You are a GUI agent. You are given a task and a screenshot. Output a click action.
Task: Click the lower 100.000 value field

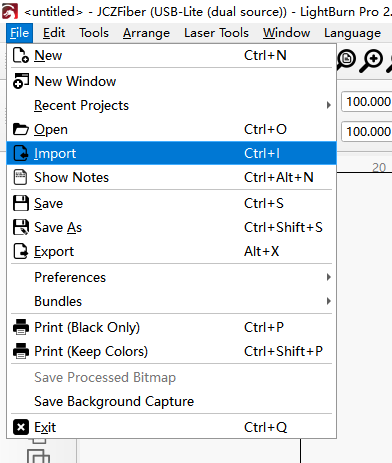(x=367, y=132)
